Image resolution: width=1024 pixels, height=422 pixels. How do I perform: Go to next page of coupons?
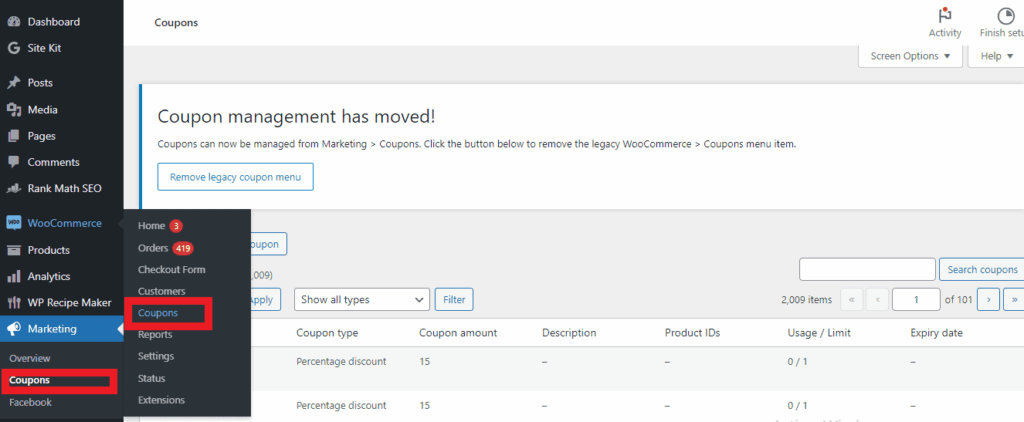pyautogui.click(x=989, y=300)
